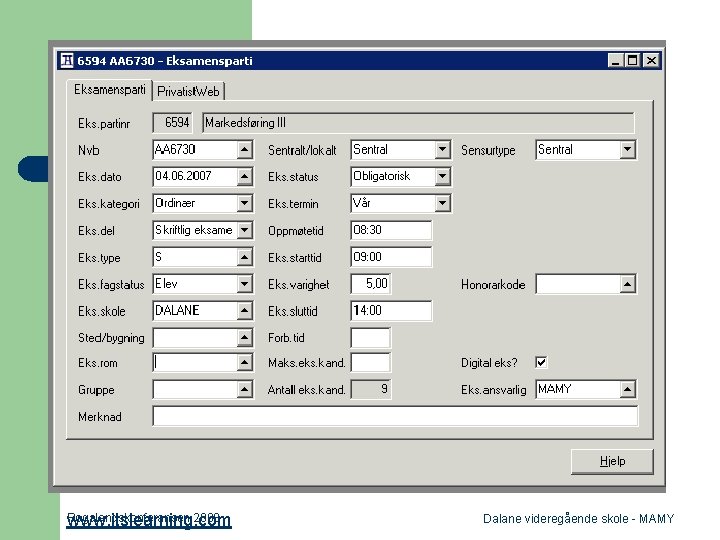This screenshot has width=720, height=540.
Task: Click the 'Dalane videregående skole - MAMY' footer text
Action: click(579, 519)
